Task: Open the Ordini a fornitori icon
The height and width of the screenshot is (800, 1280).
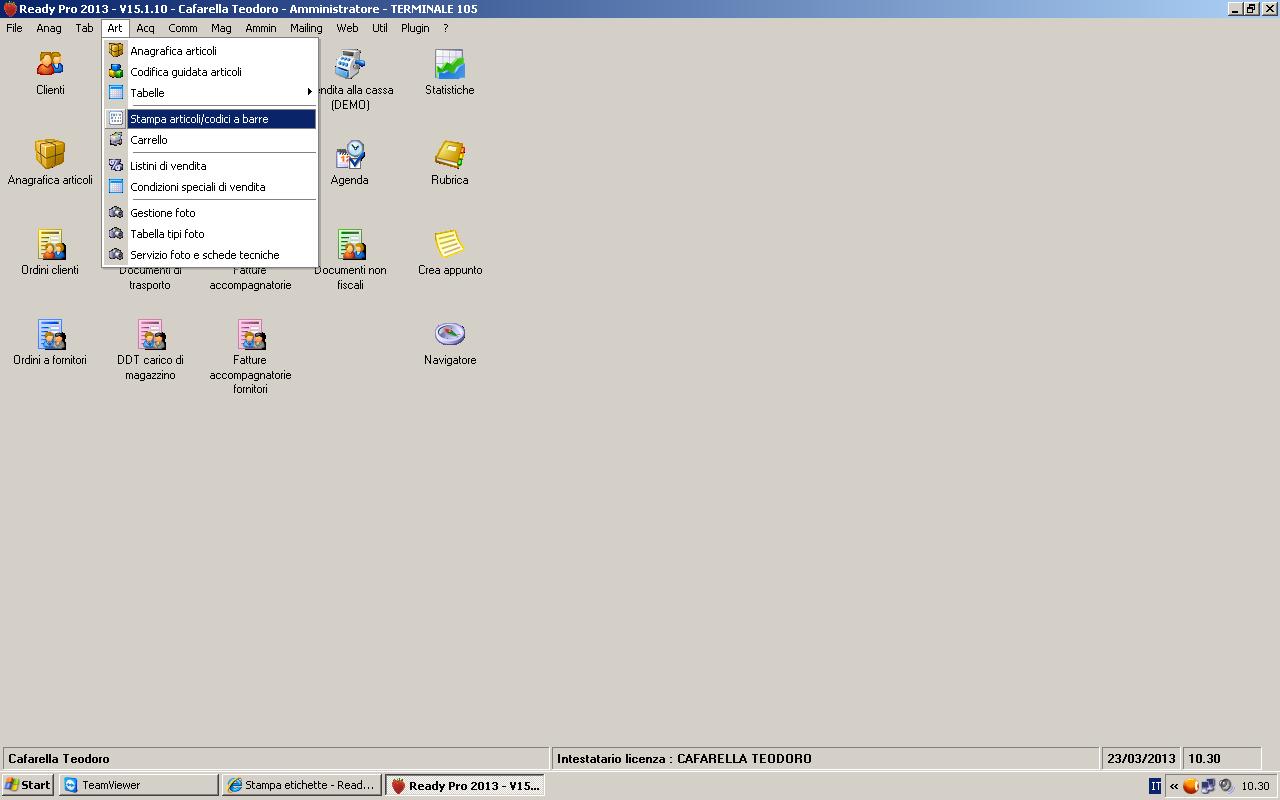Action: (x=50, y=335)
